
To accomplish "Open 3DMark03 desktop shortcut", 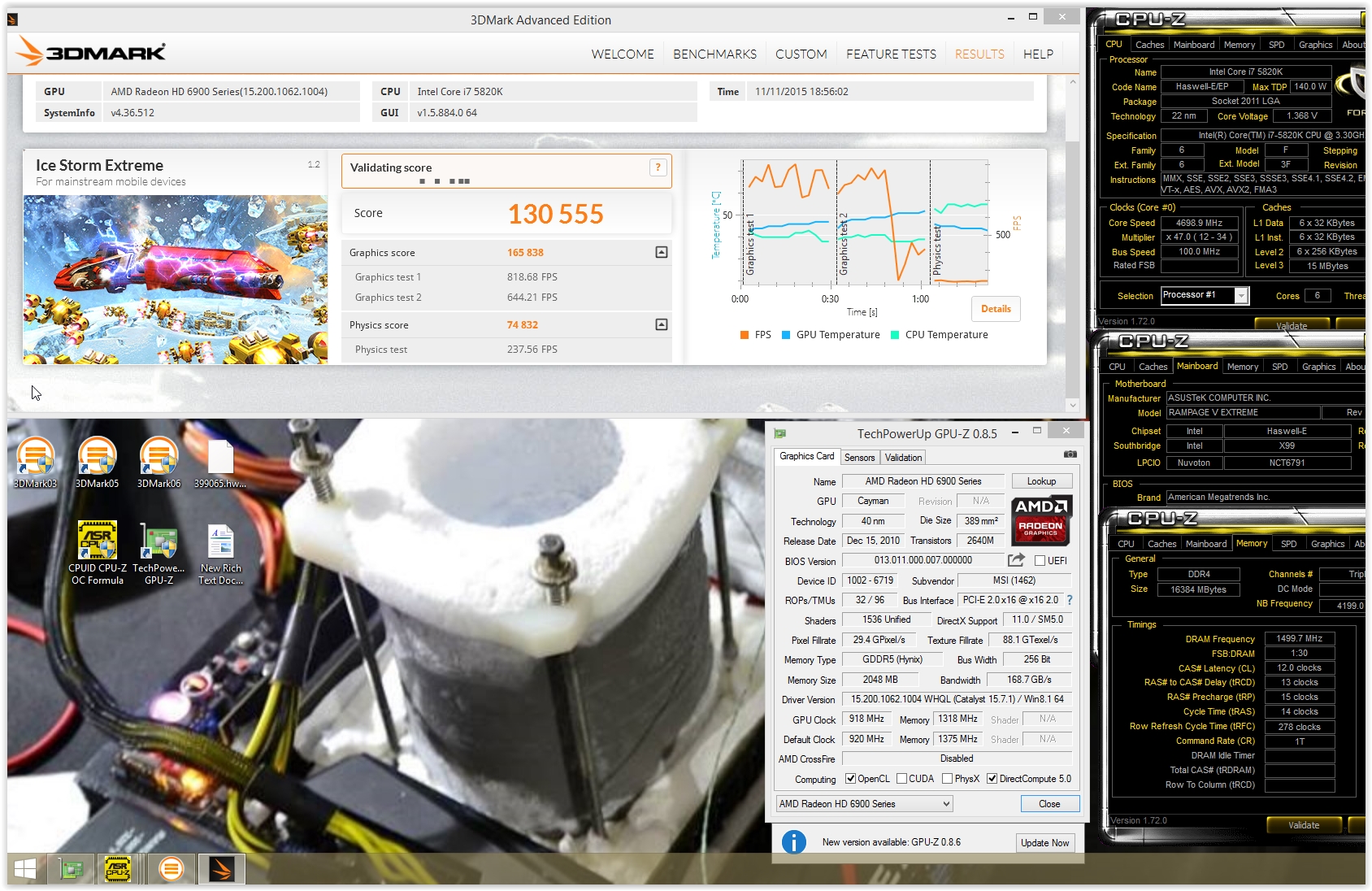I will [x=36, y=463].
